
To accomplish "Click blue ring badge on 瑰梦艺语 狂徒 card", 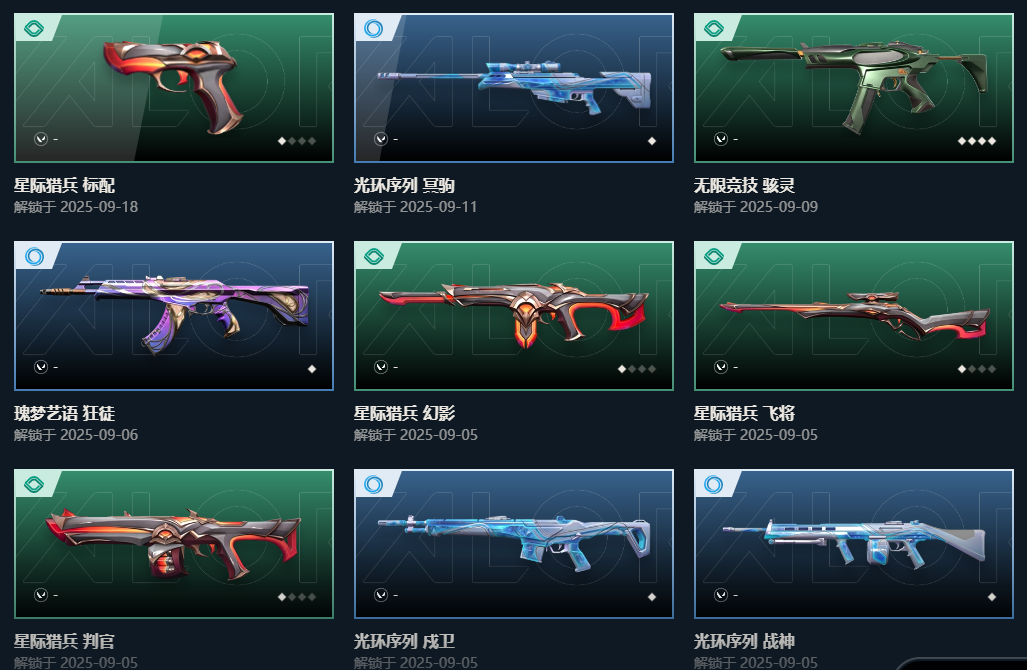I will 34,256.
